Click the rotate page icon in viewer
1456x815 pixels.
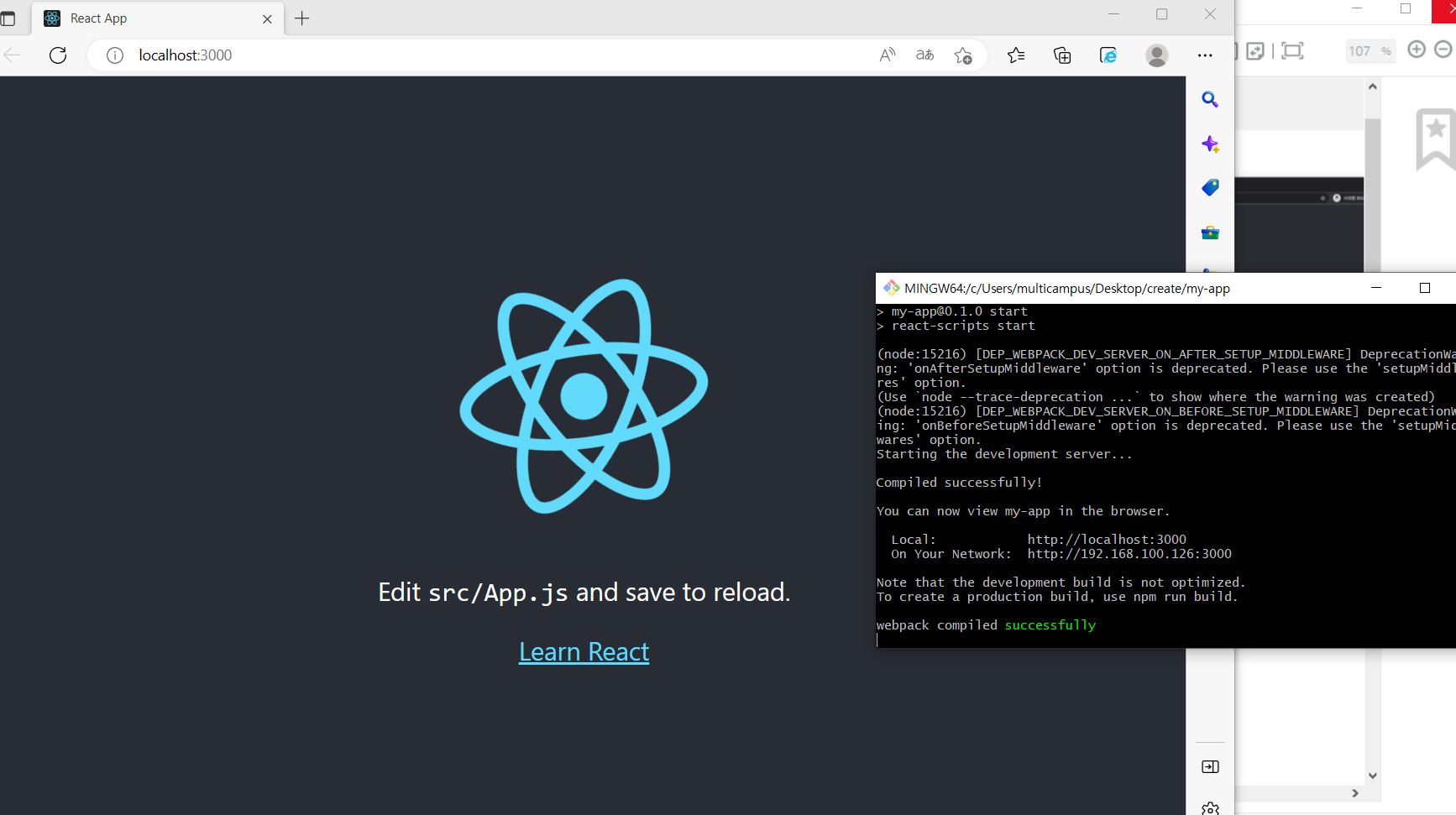1254,51
